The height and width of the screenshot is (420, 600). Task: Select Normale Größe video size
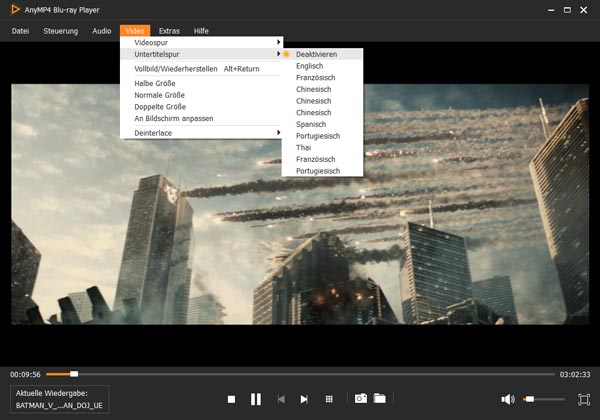[x=201, y=95]
